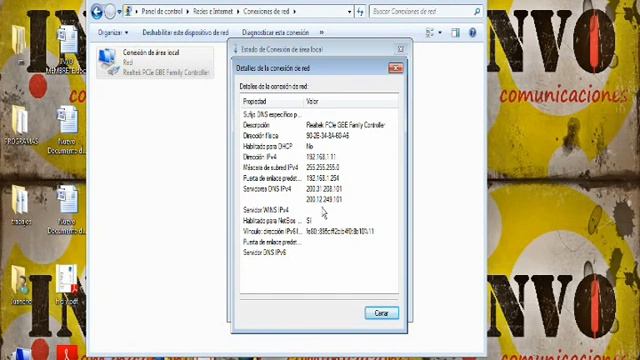This screenshot has height=360, width=640.
Task: Go back with the blue Back arrow
Action: tap(97, 12)
